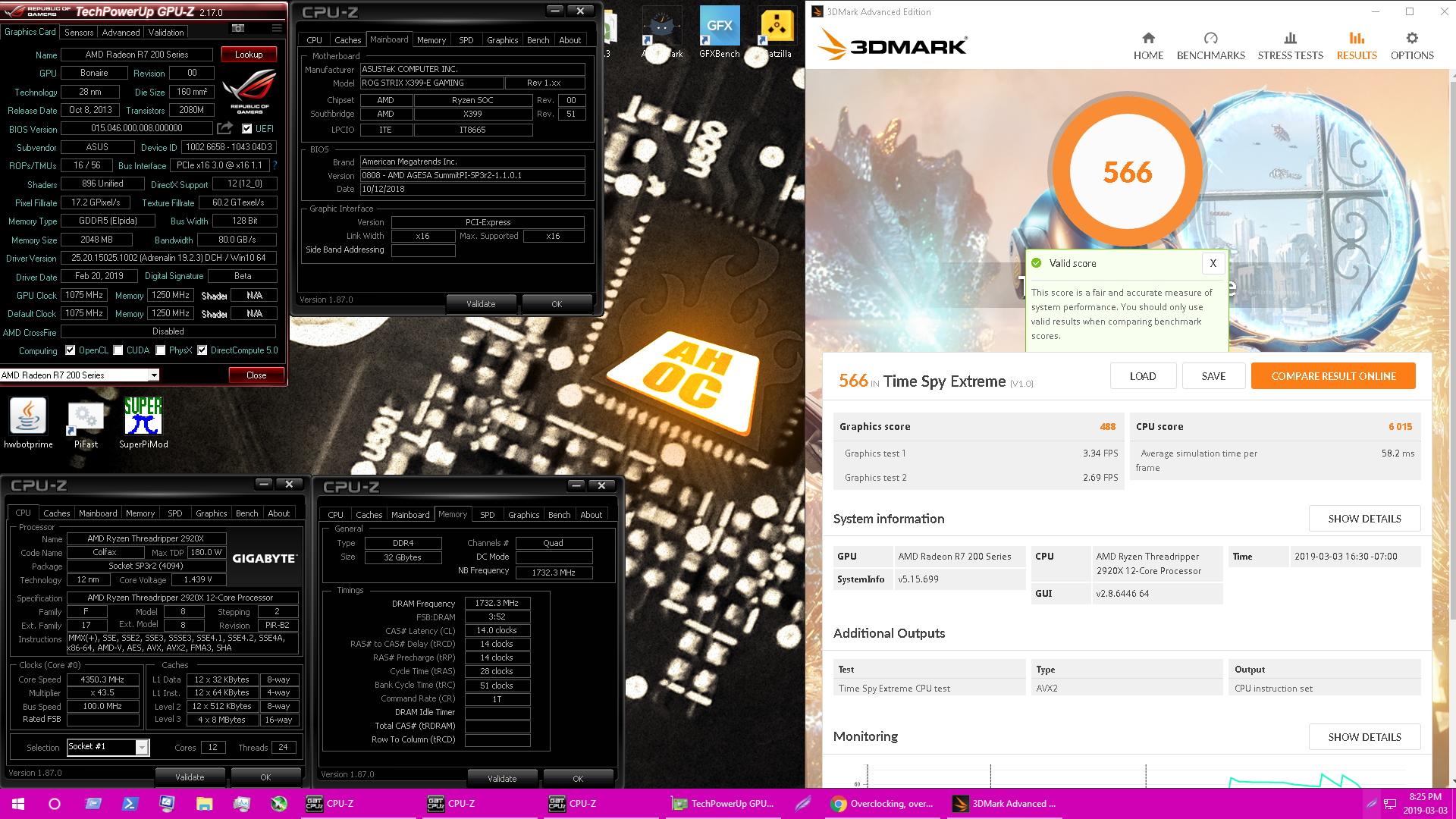This screenshot has height=819, width=1456.
Task: Click the Core Speed 4350.3 MHz value
Action: 102,680
